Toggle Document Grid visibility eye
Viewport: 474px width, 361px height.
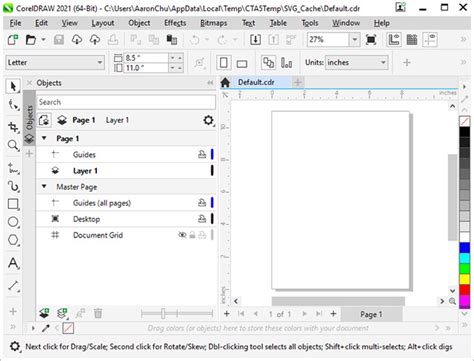182,235
